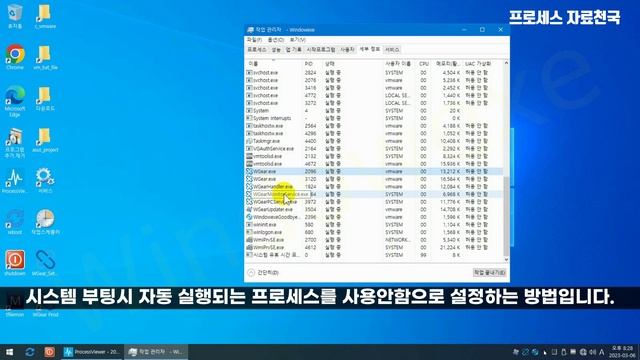Click the WGearHandler.exe process icon
Viewport: 640px width, 360px height.
pyautogui.click(x=249, y=187)
